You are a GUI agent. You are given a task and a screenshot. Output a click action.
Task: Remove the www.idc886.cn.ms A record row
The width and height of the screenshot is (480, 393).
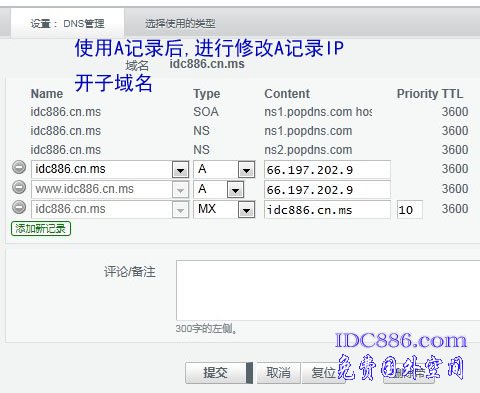pos(19,187)
